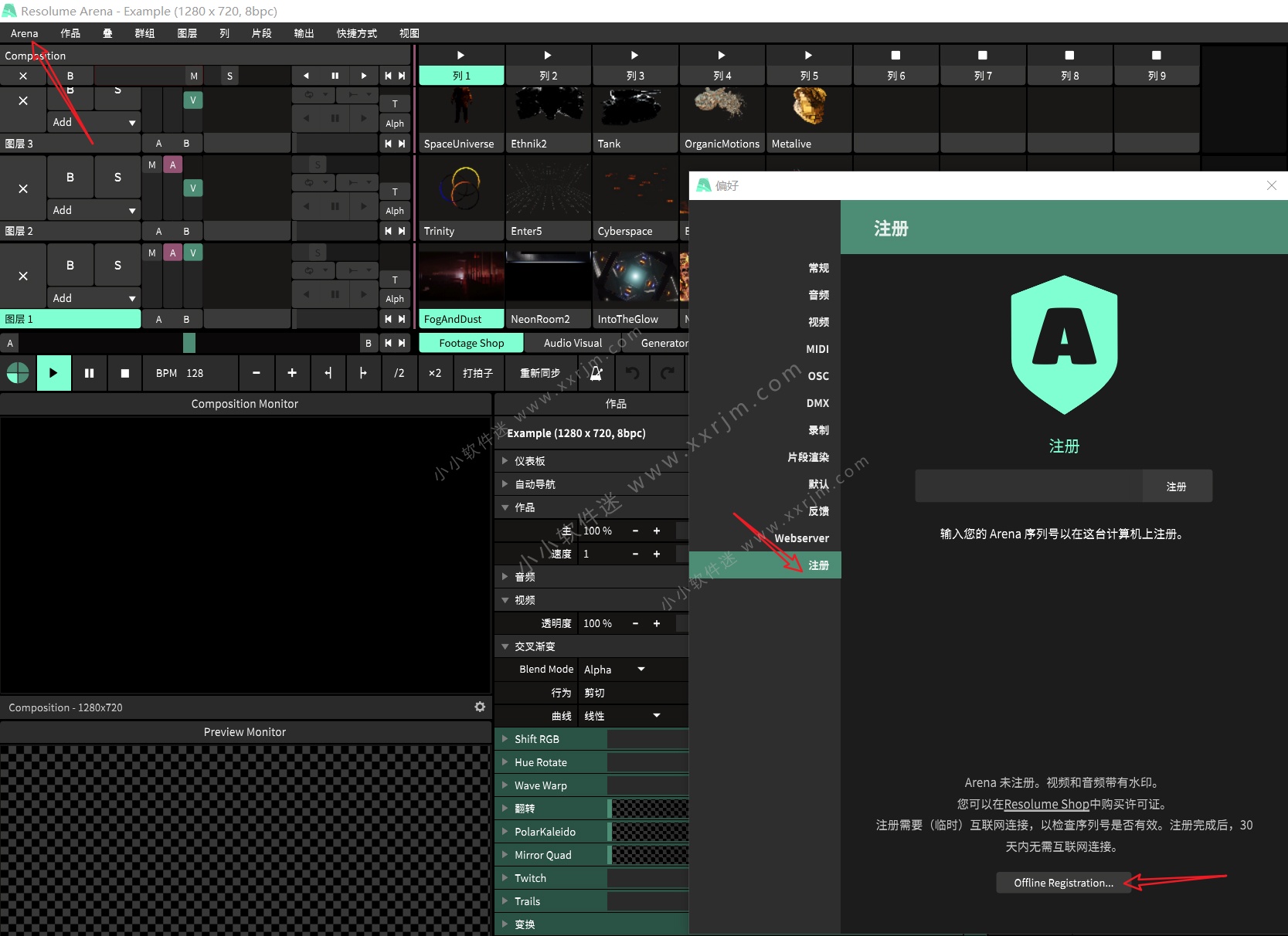The image size is (1288, 936).
Task: Open composition settings via the gear icon
Action: 481,707
